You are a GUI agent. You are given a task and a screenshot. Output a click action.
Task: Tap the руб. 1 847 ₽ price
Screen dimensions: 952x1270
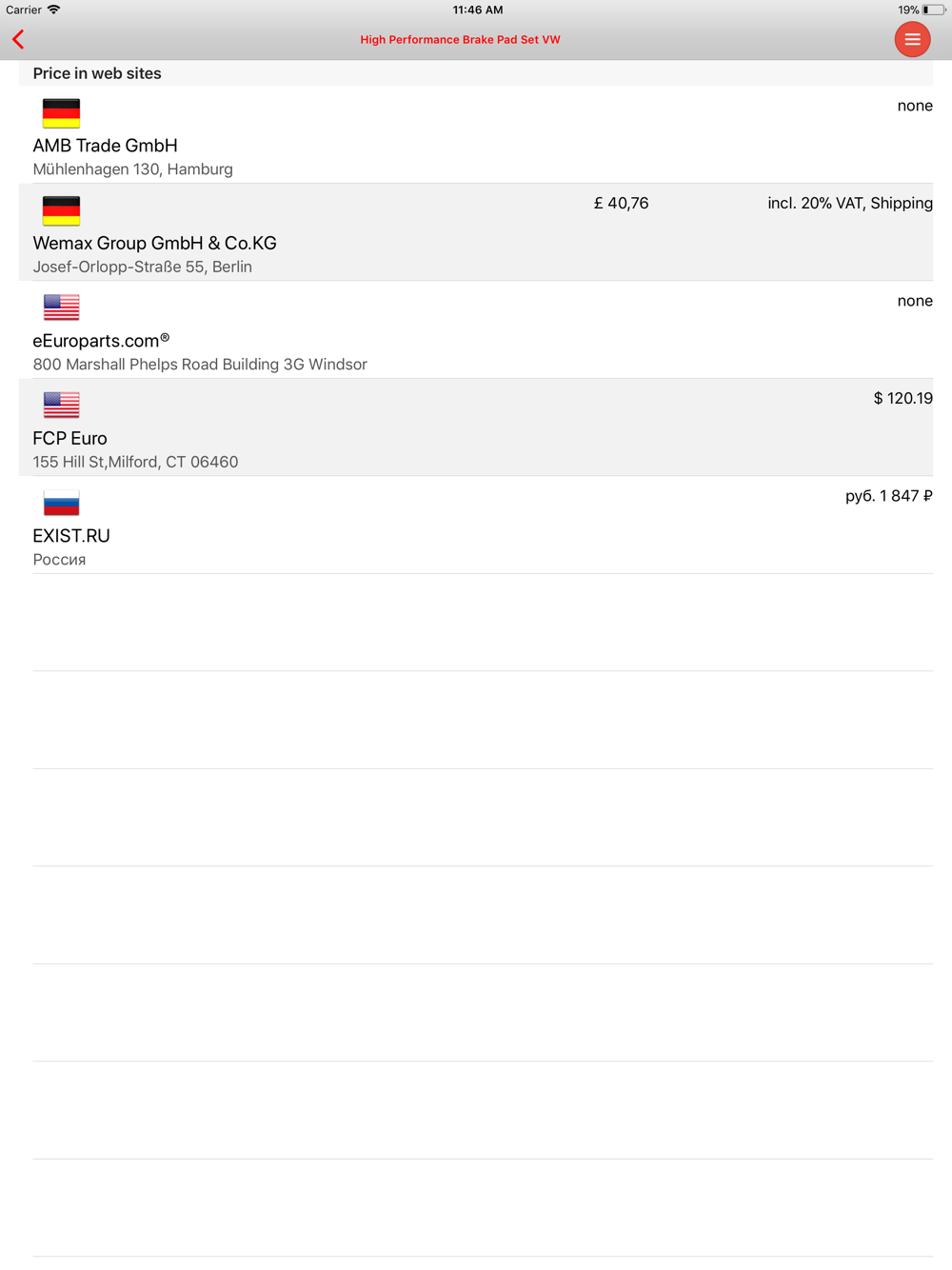[888, 496]
